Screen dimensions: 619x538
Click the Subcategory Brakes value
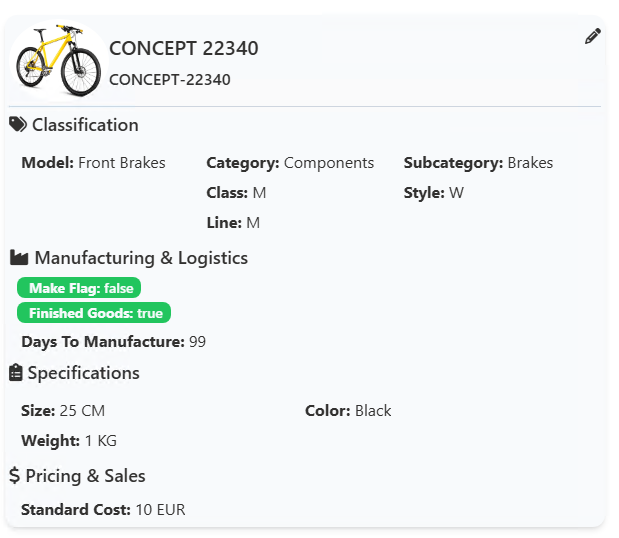tap(529, 163)
